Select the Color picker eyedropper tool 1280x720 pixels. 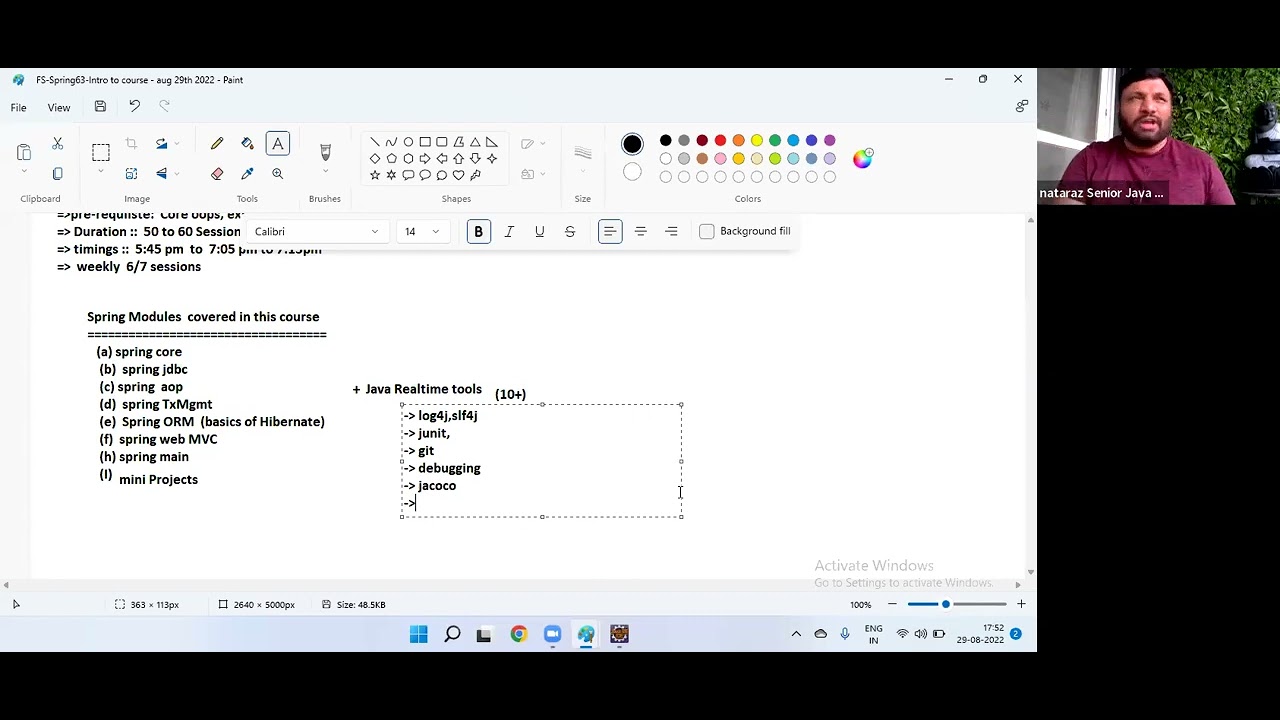click(x=247, y=174)
